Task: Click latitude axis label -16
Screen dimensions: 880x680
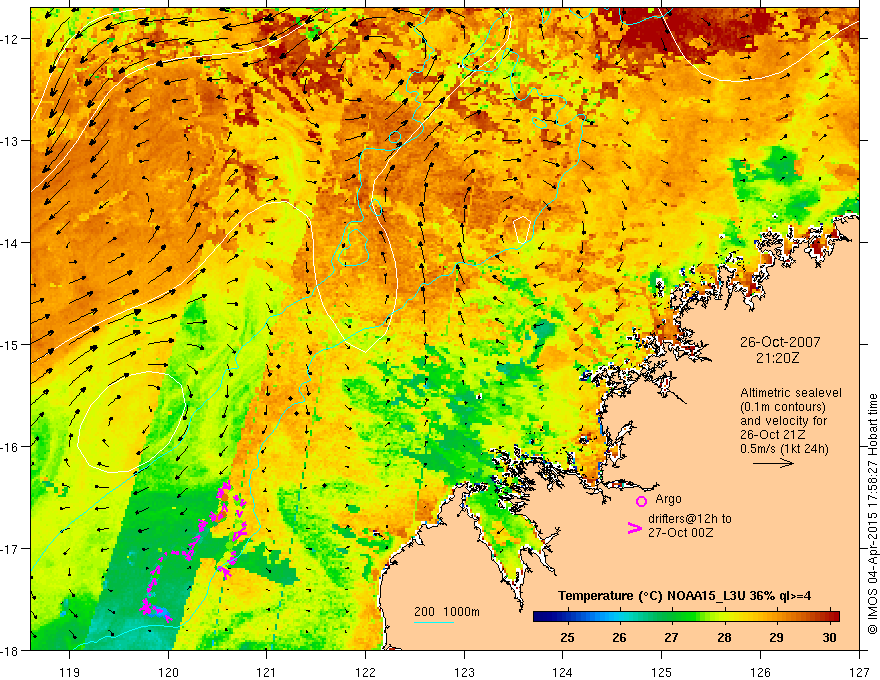Action: pyautogui.click(x=10, y=447)
